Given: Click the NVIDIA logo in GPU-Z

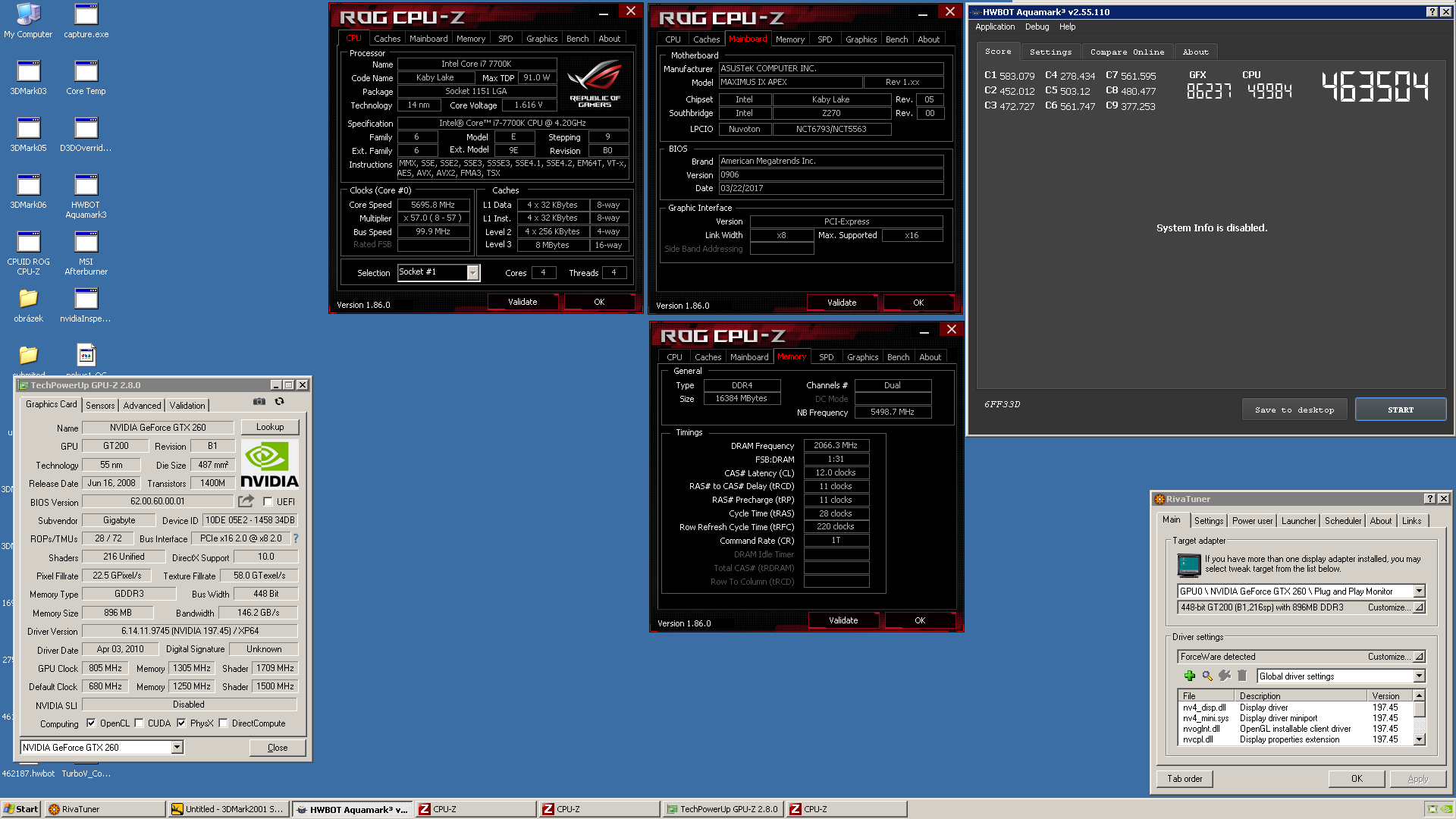Looking at the screenshot, I should [269, 464].
